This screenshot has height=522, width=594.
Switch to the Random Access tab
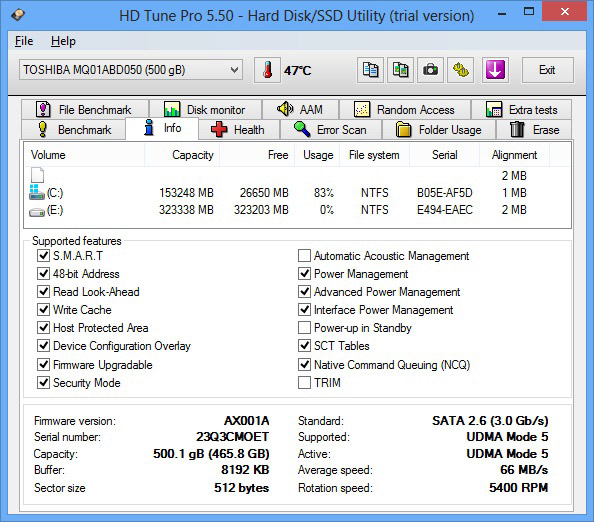(x=405, y=109)
